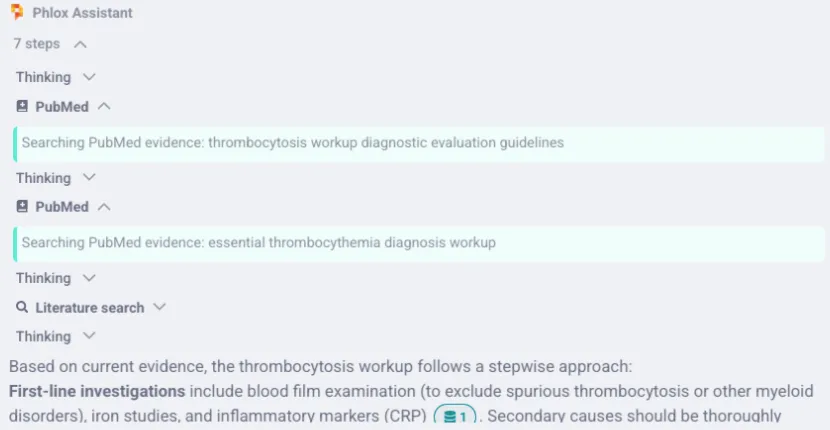The height and width of the screenshot is (430, 830).
Task: Click the 7 steps label
Action: (37, 44)
